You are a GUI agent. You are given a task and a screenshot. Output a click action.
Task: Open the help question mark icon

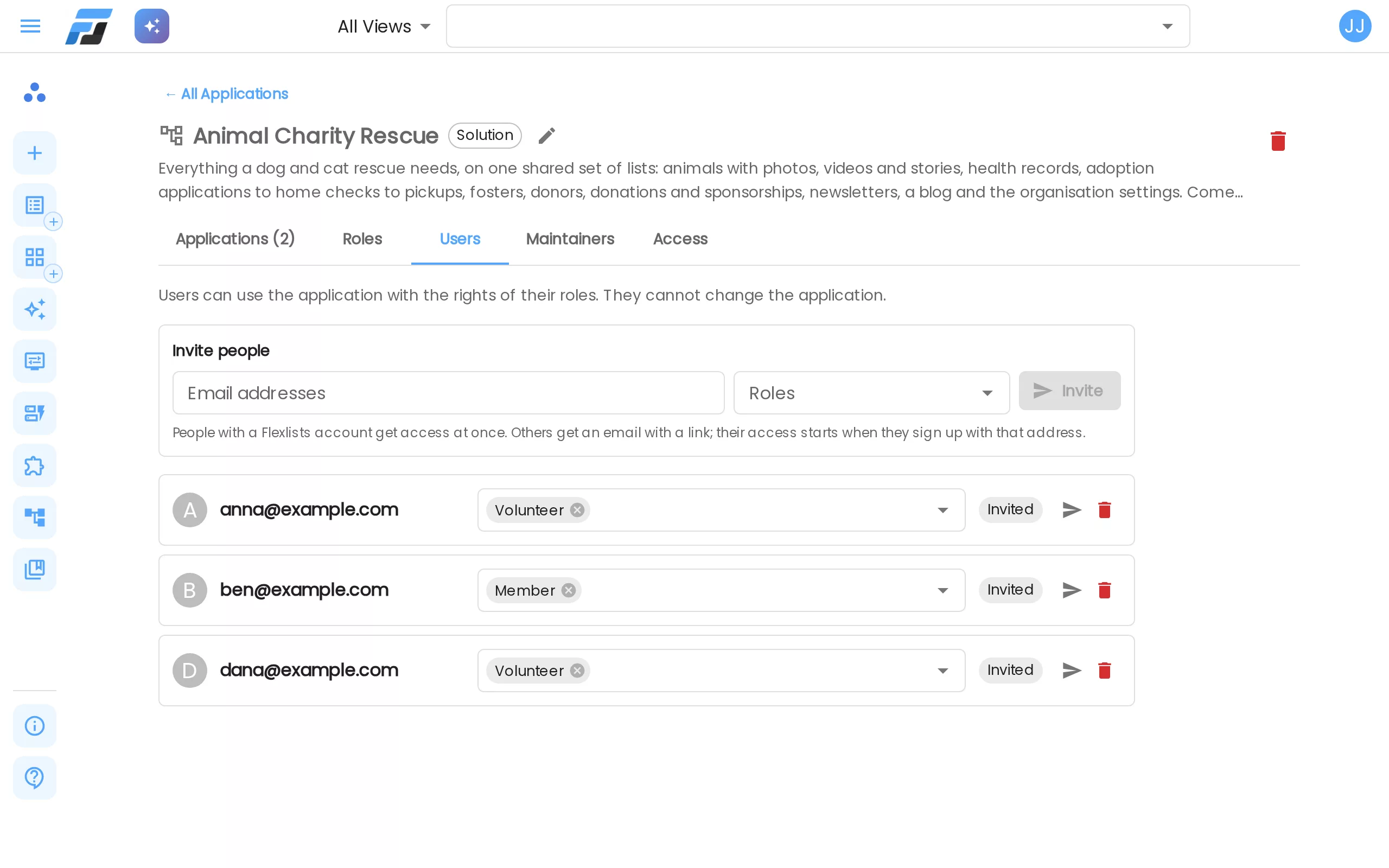34,778
